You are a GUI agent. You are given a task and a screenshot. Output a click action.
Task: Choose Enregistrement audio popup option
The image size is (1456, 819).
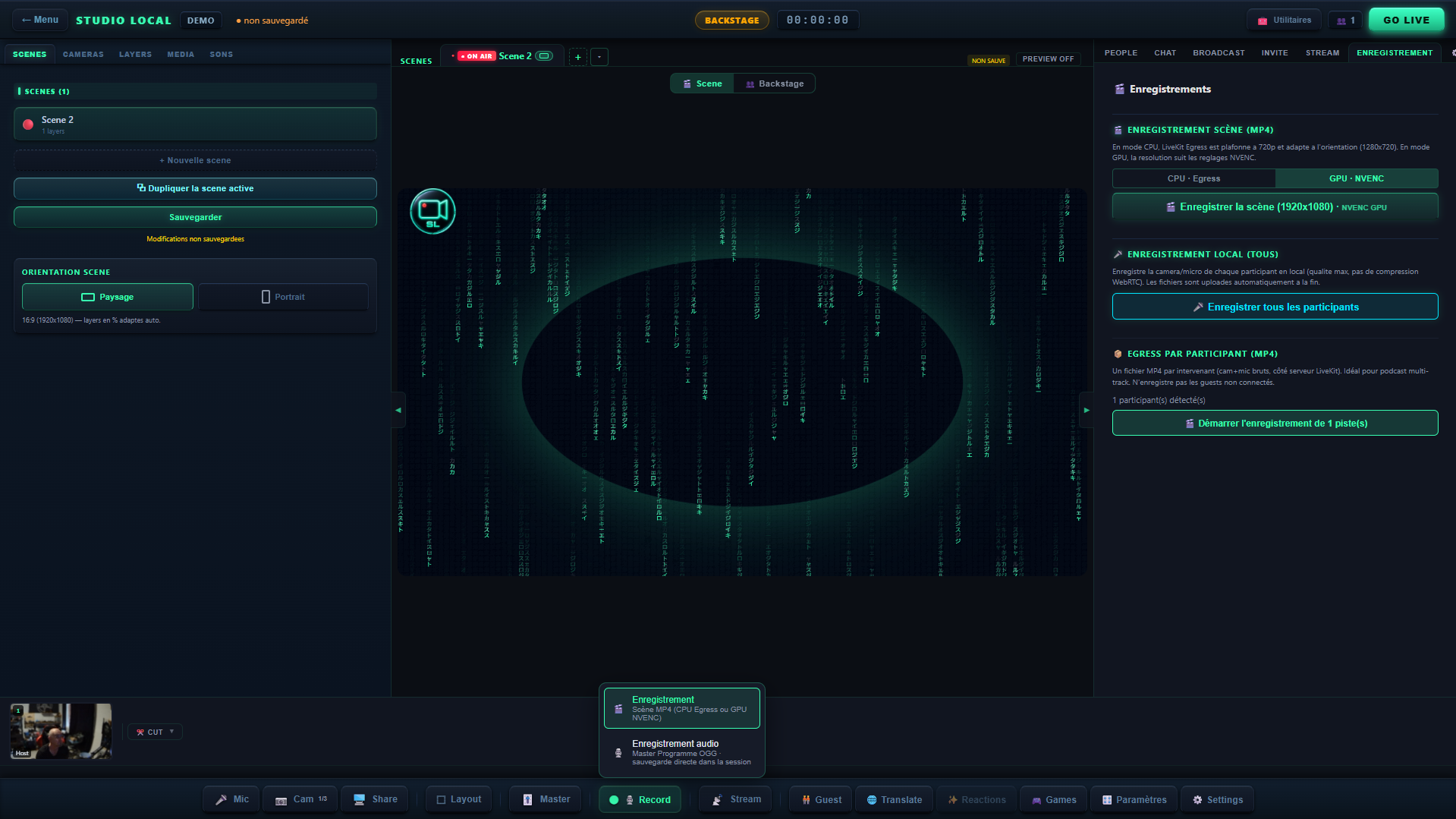(682, 753)
